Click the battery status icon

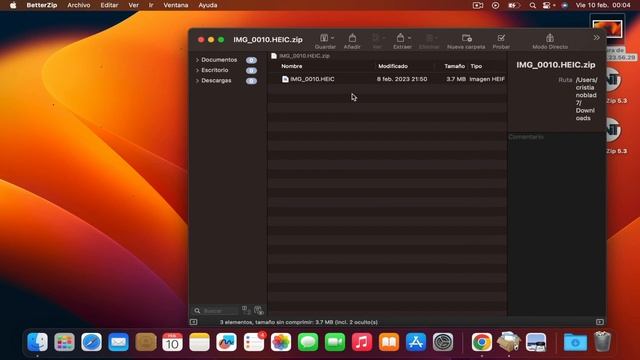(513, 5)
